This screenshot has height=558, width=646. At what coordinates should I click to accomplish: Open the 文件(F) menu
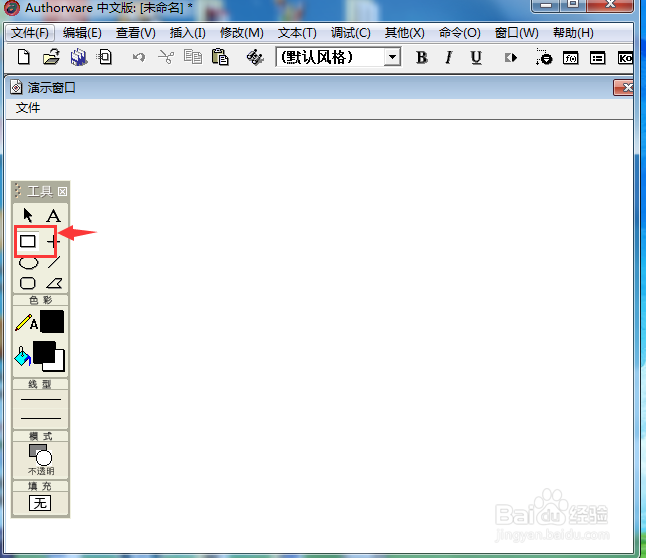[30, 33]
